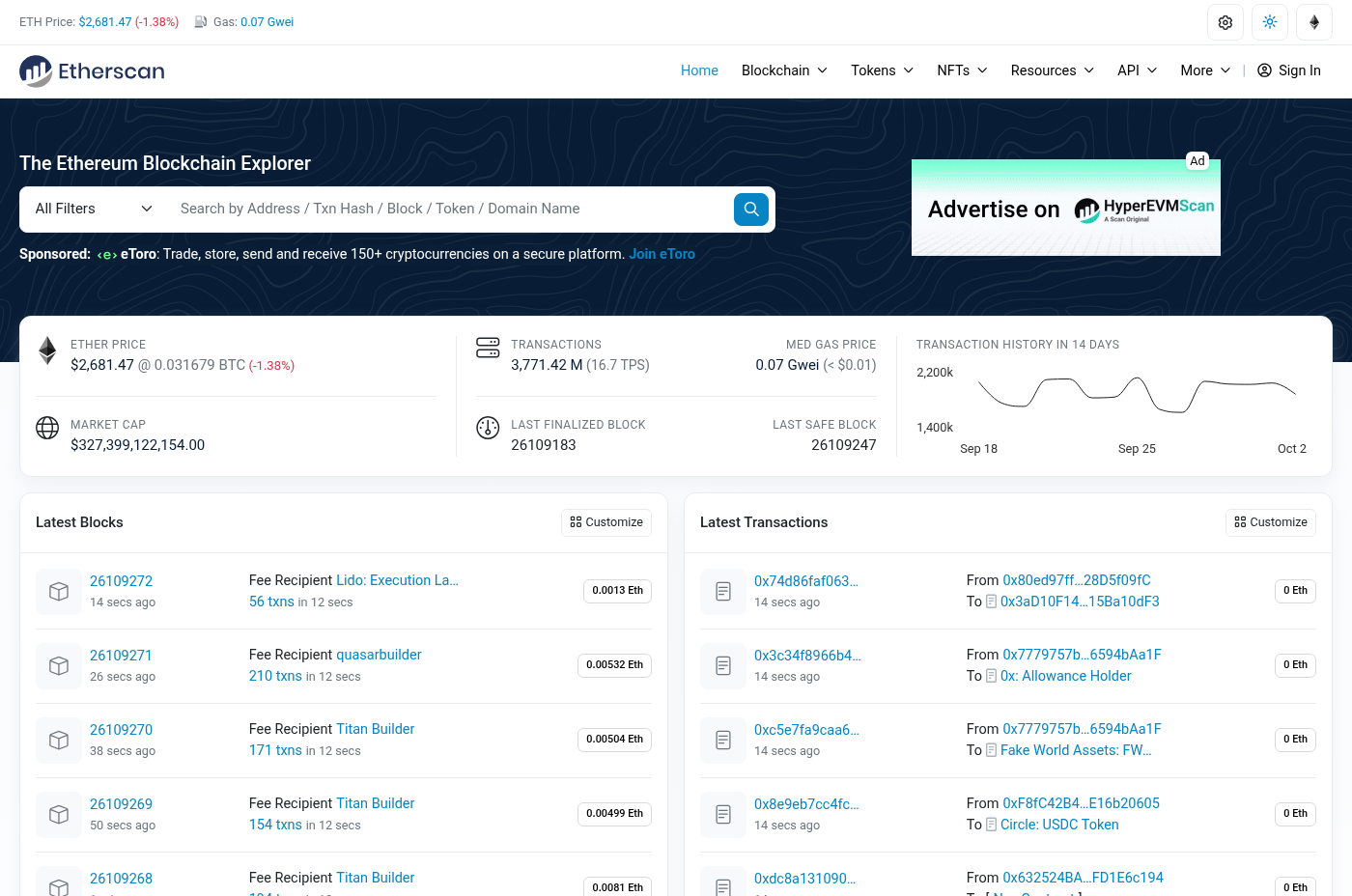1352x896 pixels.
Task: Expand the Resources menu
Action: [1052, 70]
